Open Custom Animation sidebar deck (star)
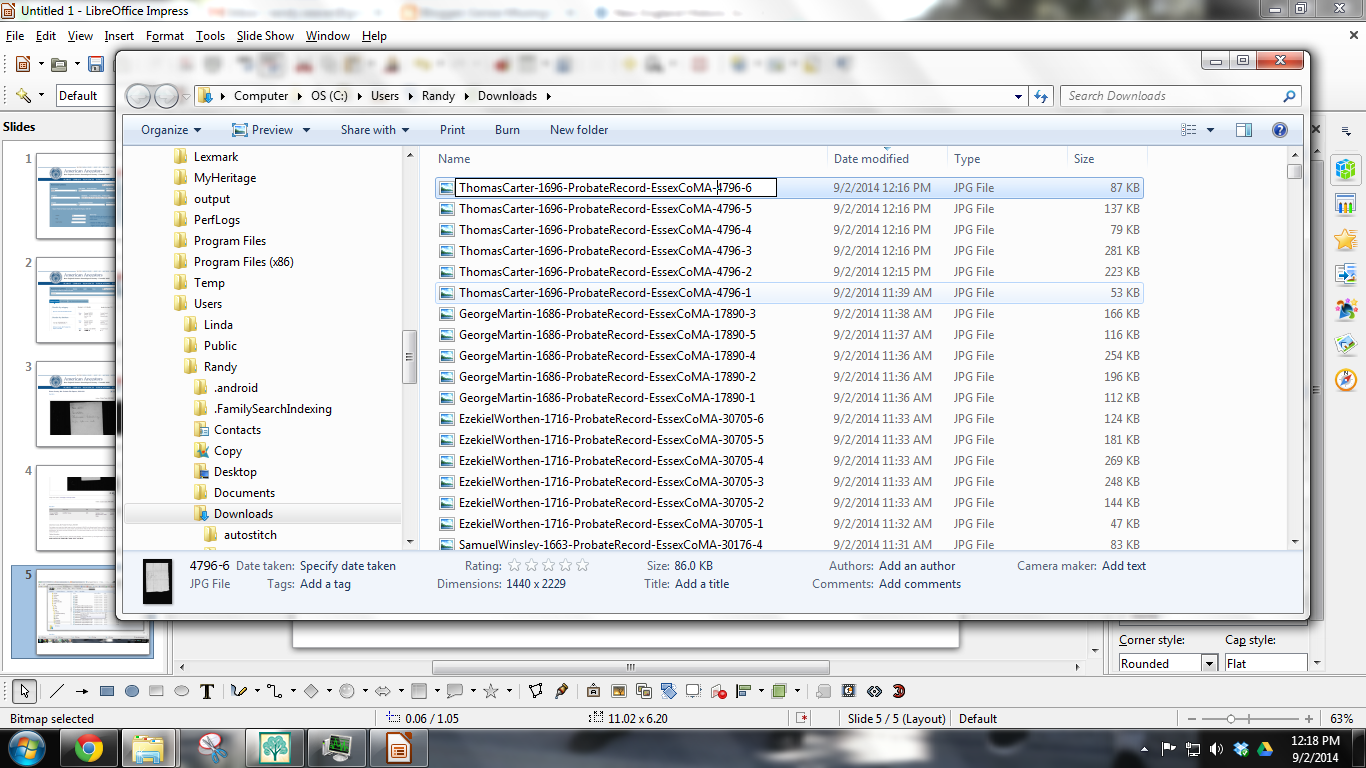This screenshot has width=1366, height=768. point(1346,240)
